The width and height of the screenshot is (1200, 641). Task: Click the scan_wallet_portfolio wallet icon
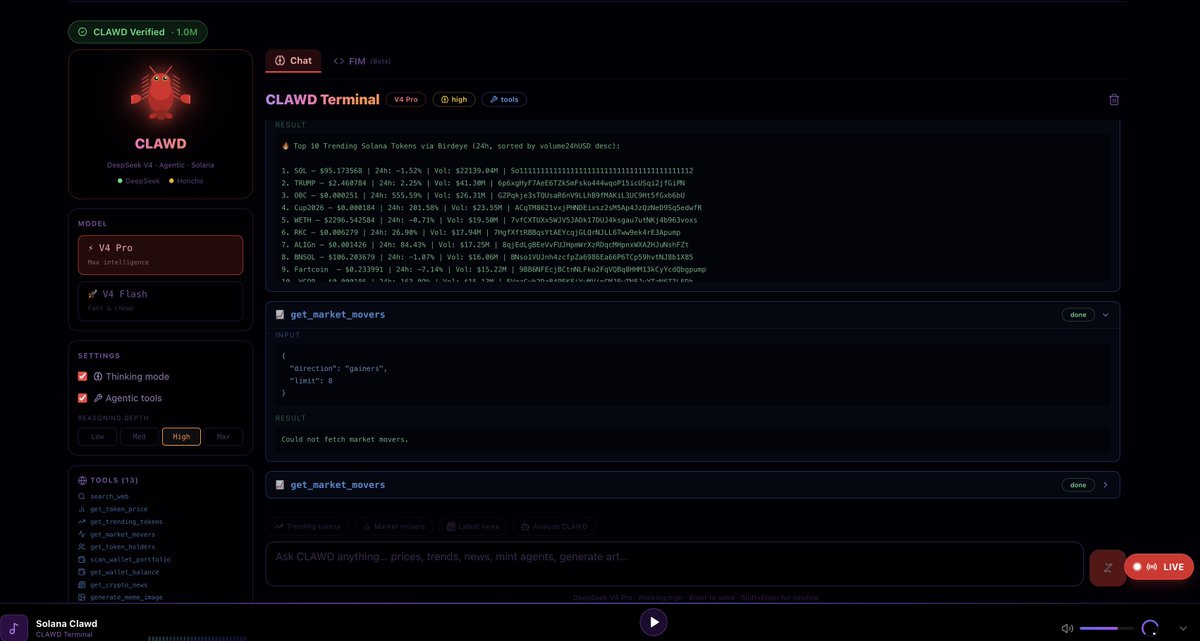[x=82, y=559]
